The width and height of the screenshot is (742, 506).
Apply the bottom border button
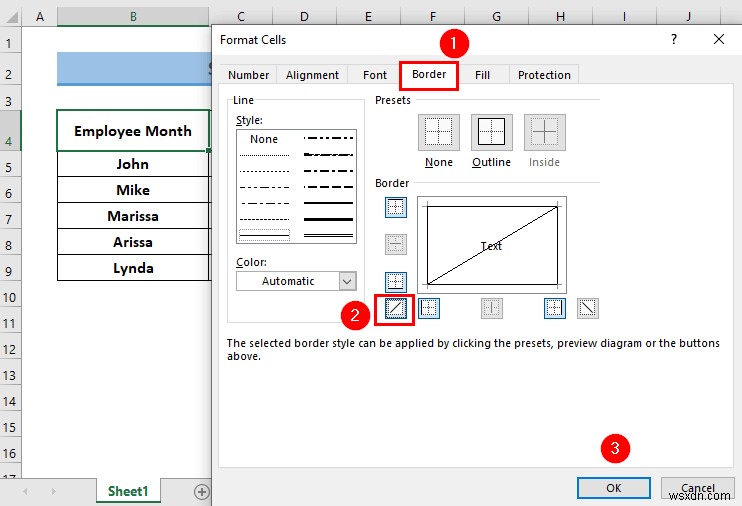(x=396, y=282)
